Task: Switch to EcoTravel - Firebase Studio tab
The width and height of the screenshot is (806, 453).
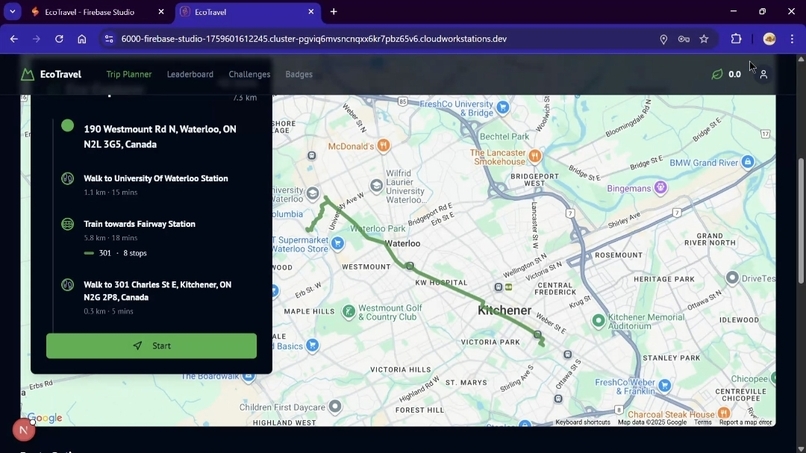Action: pyautogui.click(x=89, y=12)
